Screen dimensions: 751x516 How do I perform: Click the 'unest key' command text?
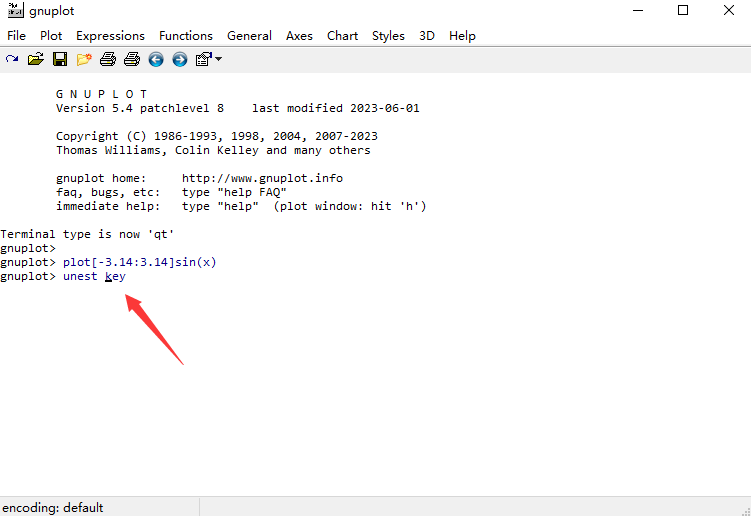(x=94, y=276)
